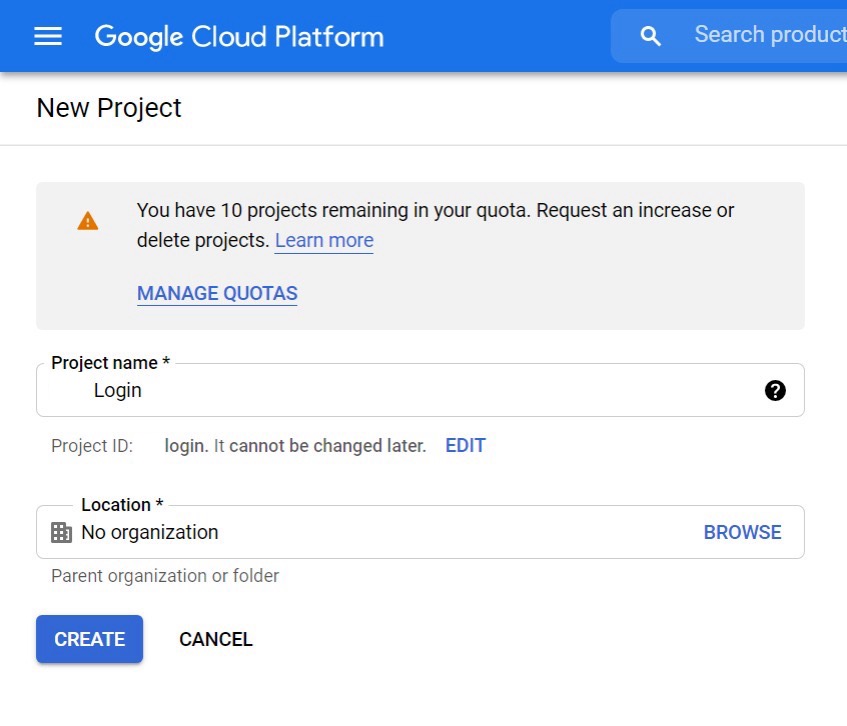Browse for a parent location
The width and height of the screenshot is (847, 726).
(x=742, y=532)
